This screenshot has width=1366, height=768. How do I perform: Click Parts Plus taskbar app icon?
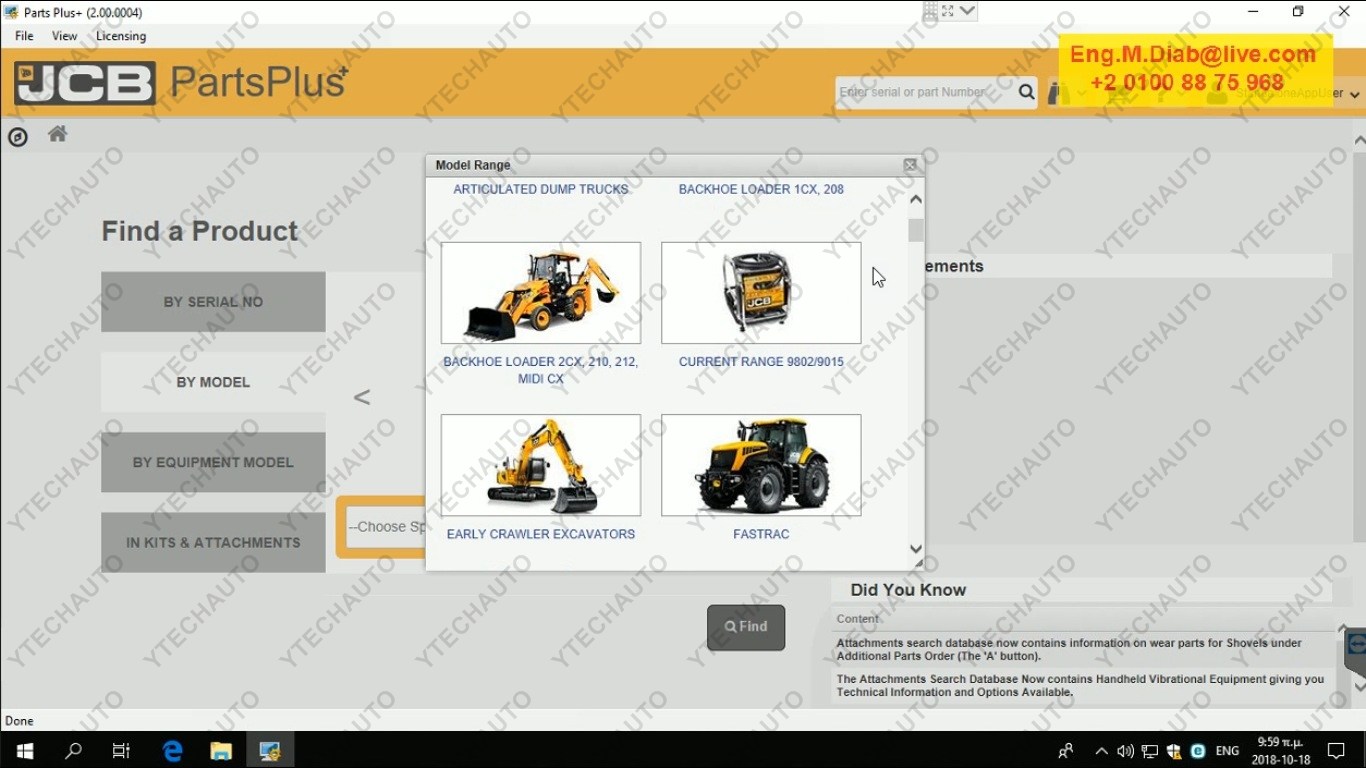[270, 750]
